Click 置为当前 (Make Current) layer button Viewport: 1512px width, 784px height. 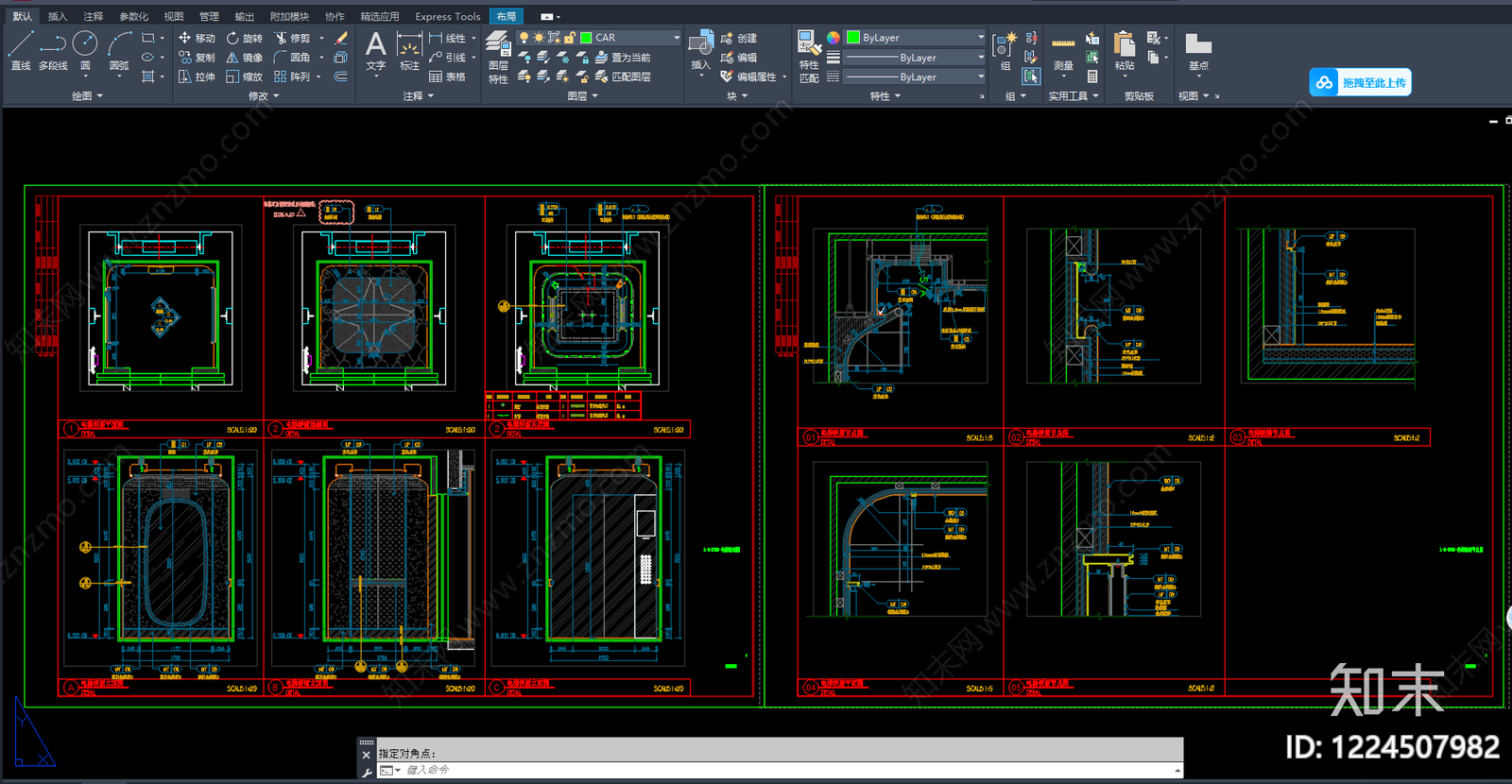[x=623, y=58]
